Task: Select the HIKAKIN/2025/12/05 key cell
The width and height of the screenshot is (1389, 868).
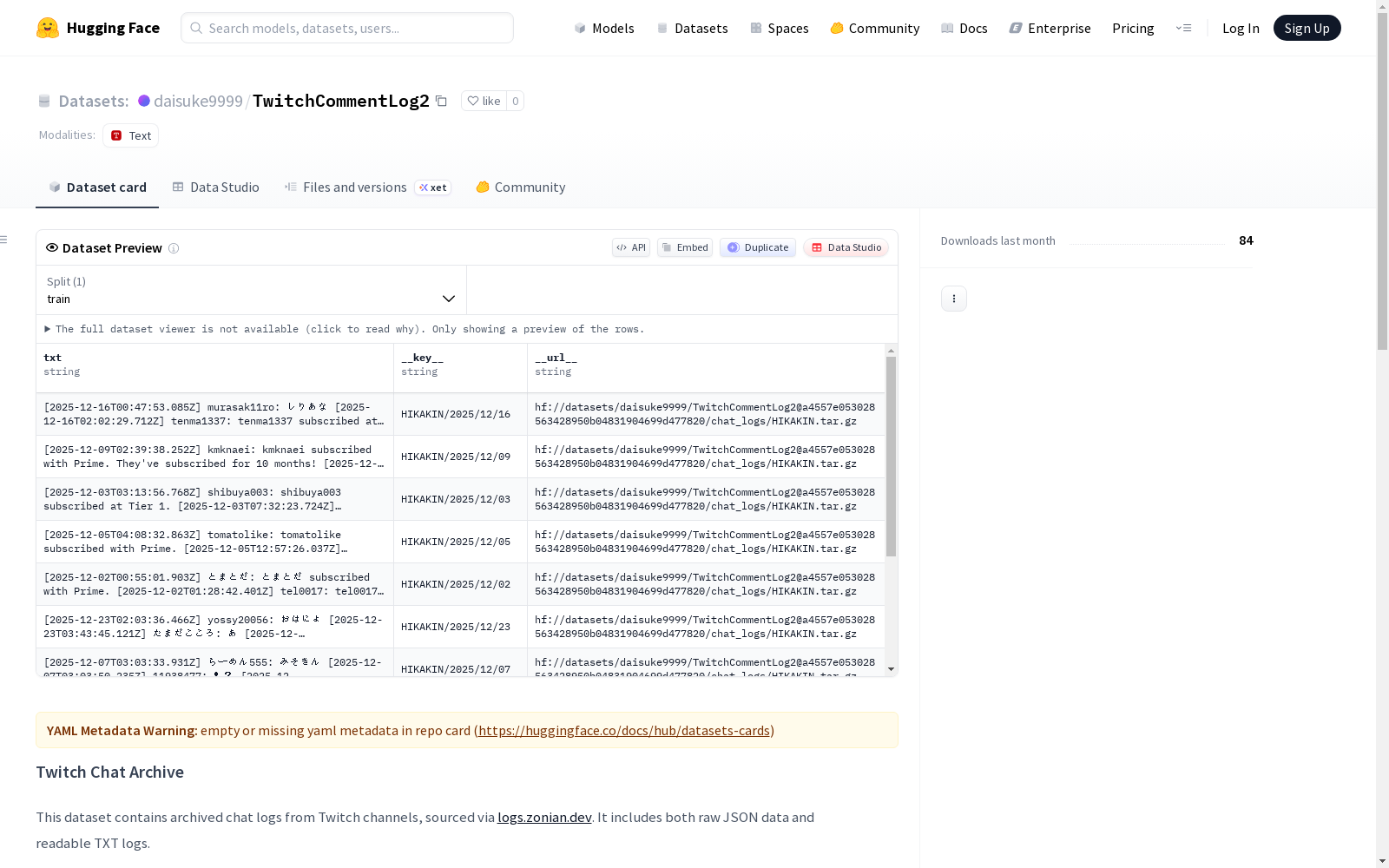Action: [460, 542]
